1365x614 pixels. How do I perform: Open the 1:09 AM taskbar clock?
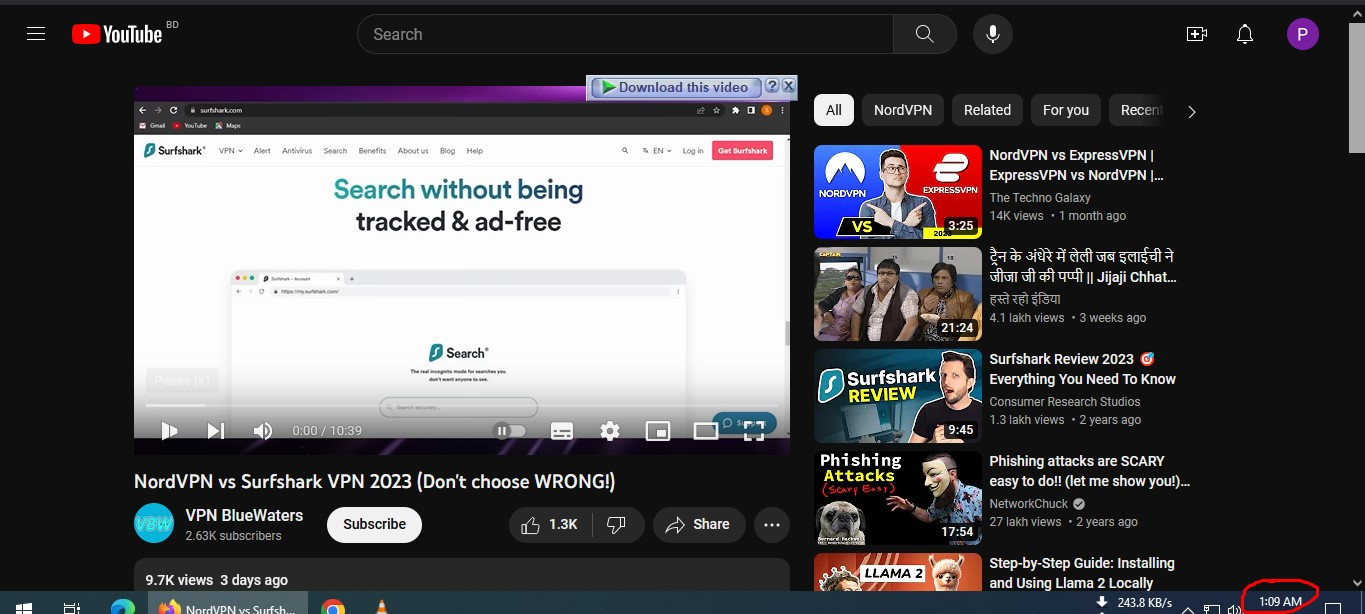(x=1280, y=602)
